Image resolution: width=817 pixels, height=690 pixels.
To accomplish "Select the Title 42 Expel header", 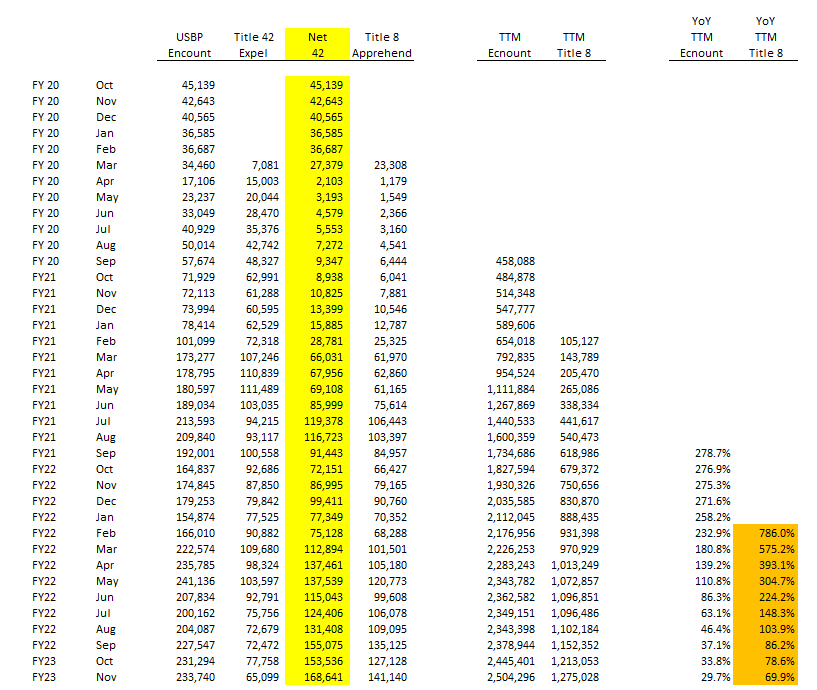I will click(x=253, y=45).
